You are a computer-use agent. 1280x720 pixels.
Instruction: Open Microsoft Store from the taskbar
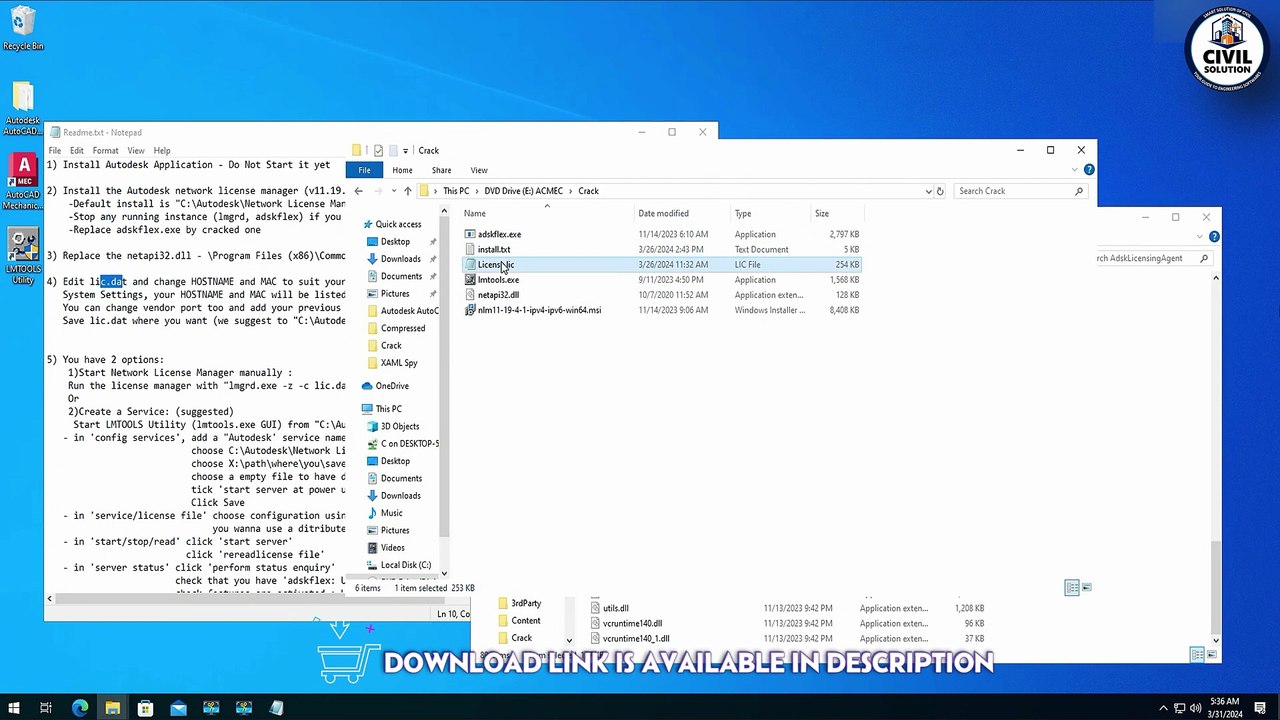(x=145, y=709)
